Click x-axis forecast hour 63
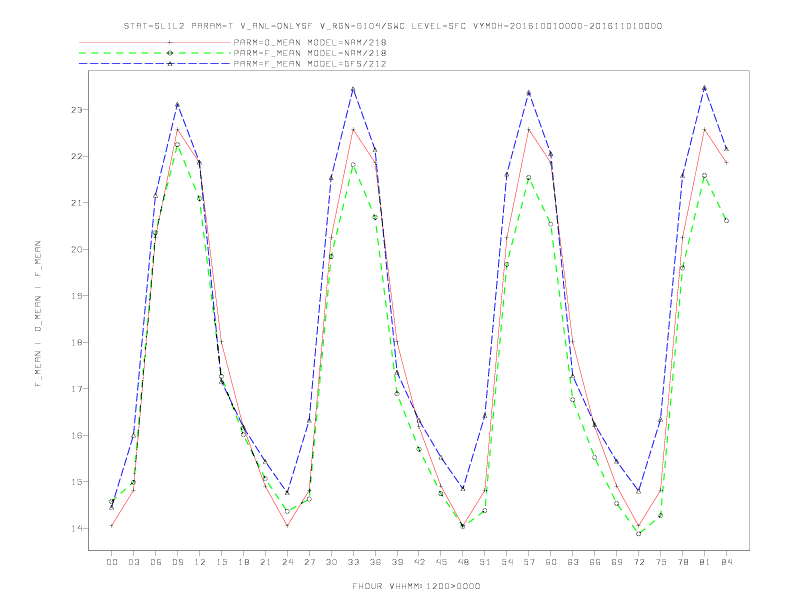This screenshot has width=792, height=612. 573,562
